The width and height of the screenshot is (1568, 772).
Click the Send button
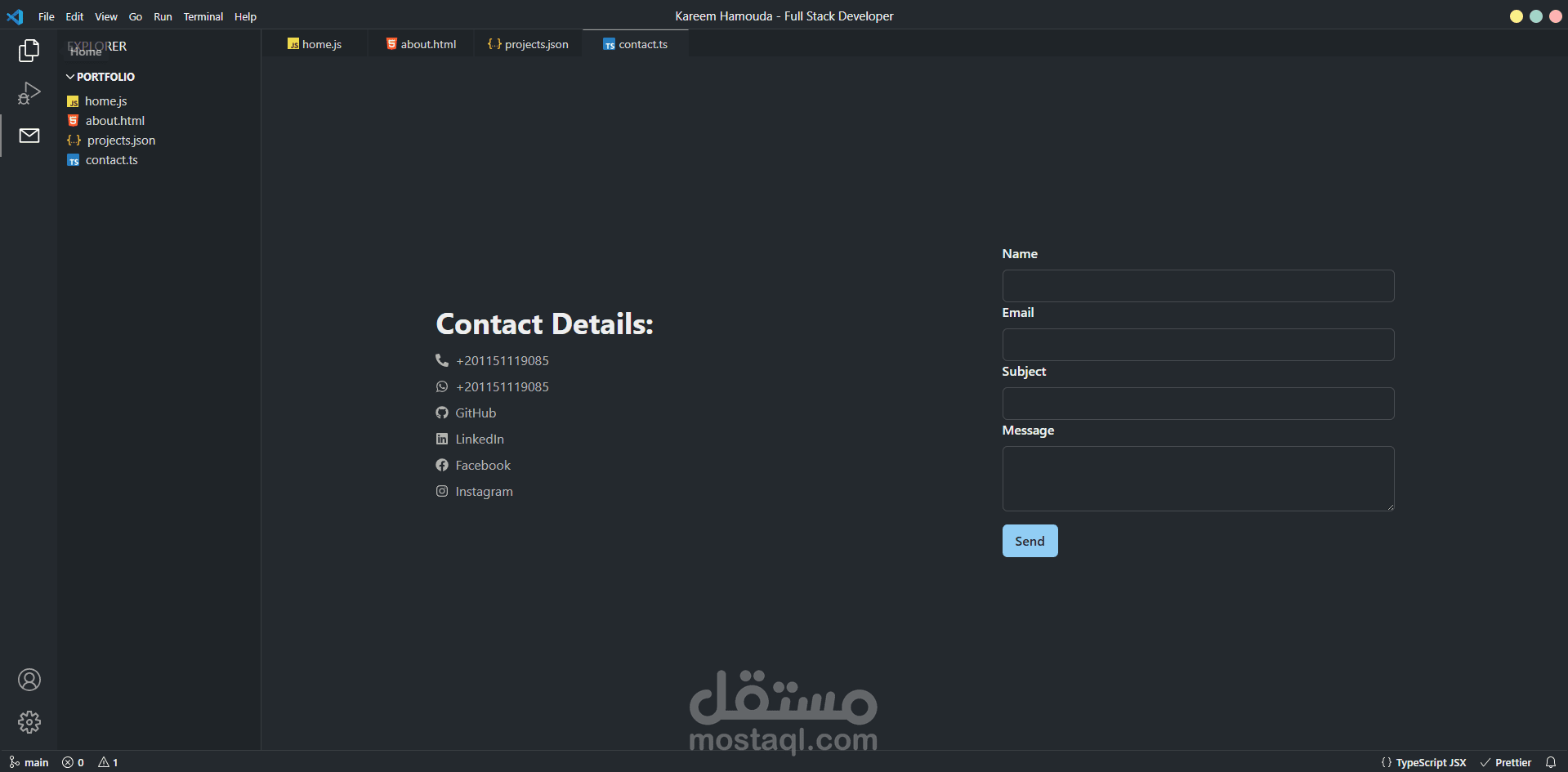1030,541
